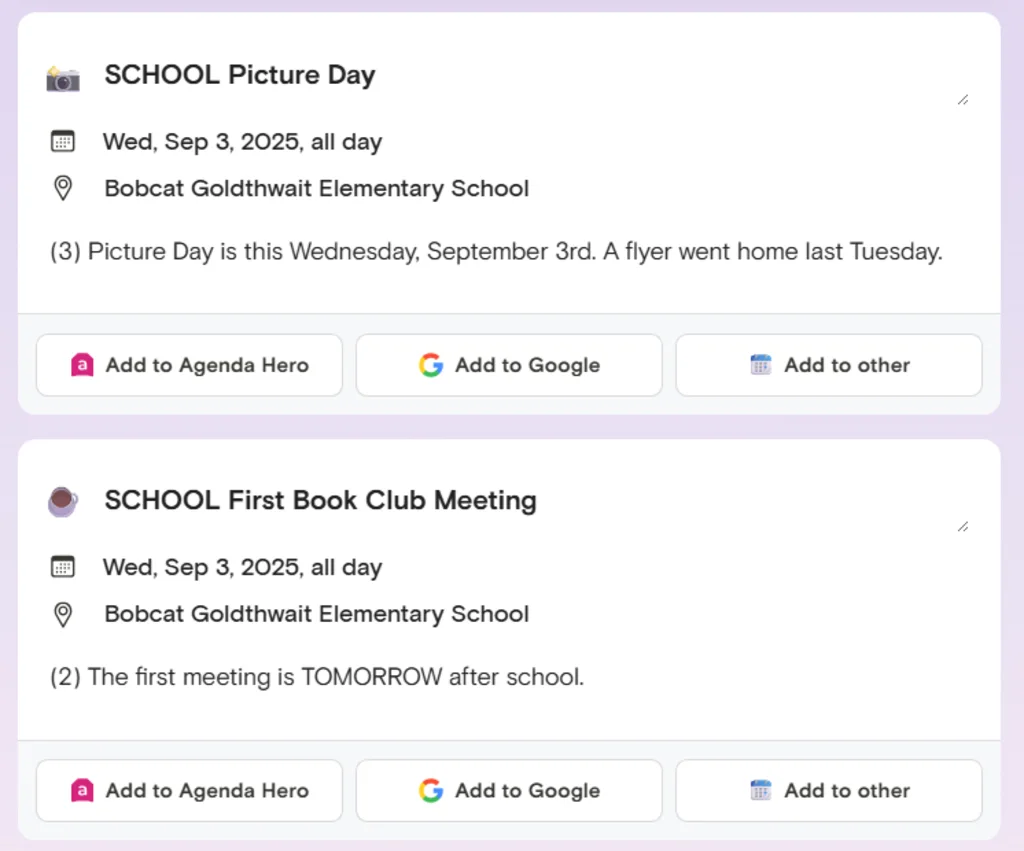The image size is (1024, 851).
Task: Add Book Club Meeting to other calendar
Action: [829, 791]
